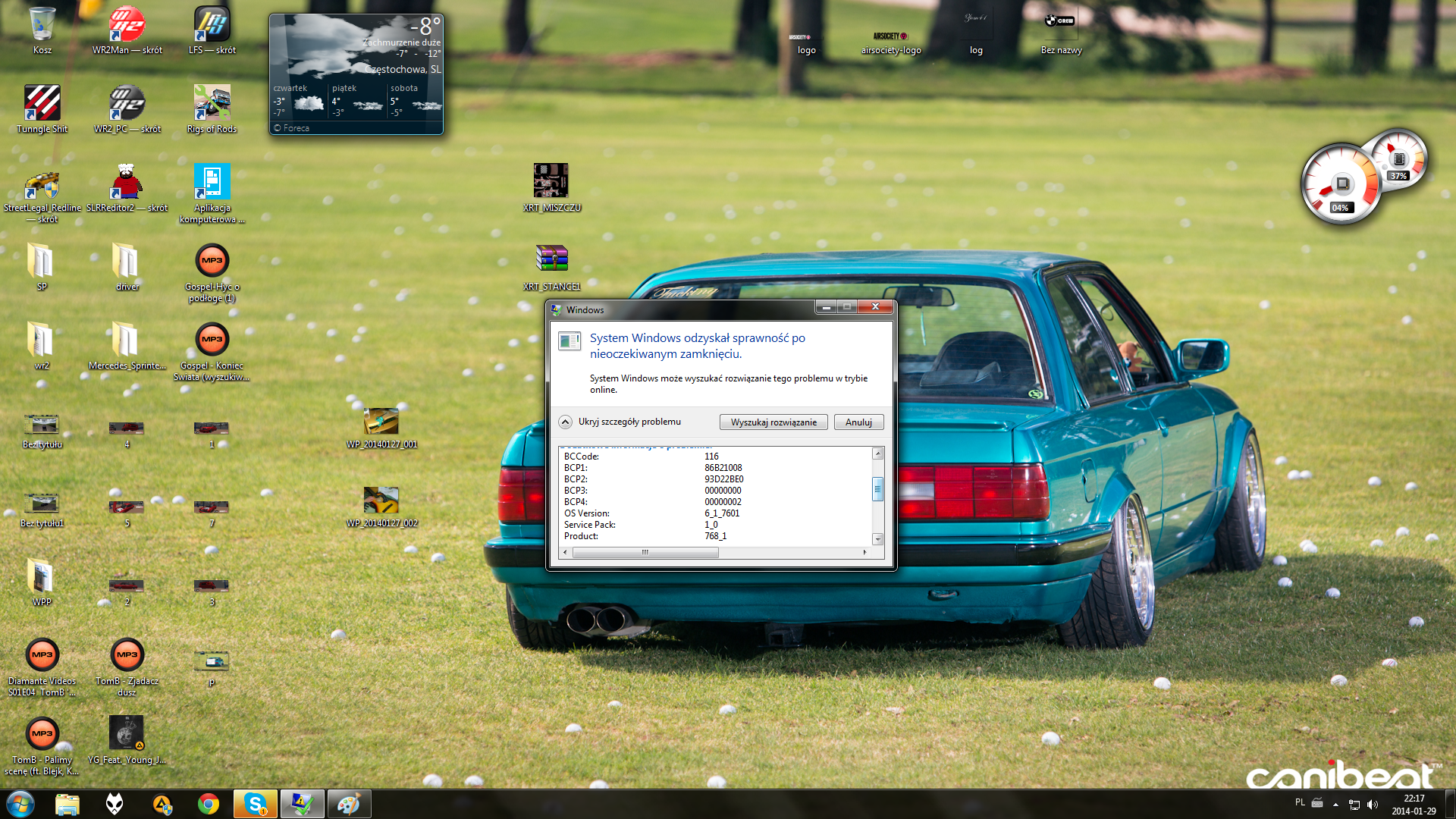Collapse problem details with Ukryj szczegóły problemu
The height and width of the screenshot is (819, 1456).
pos(620,422)
